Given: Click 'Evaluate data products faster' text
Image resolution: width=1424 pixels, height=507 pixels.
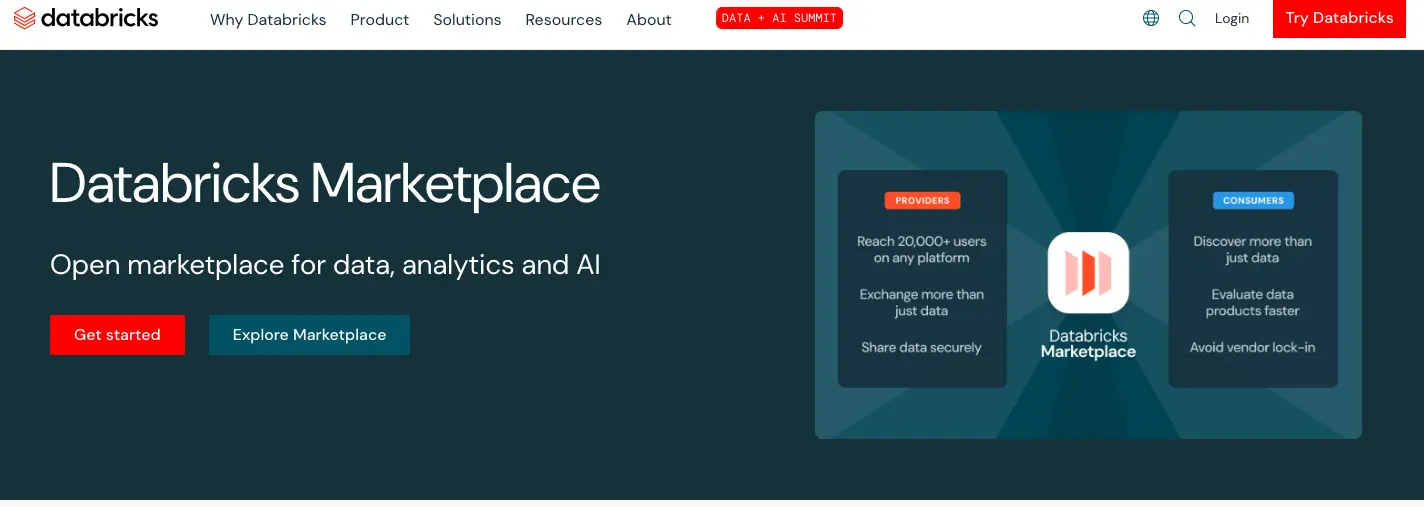Looking at the screenshot, I should click(1253, 303).
